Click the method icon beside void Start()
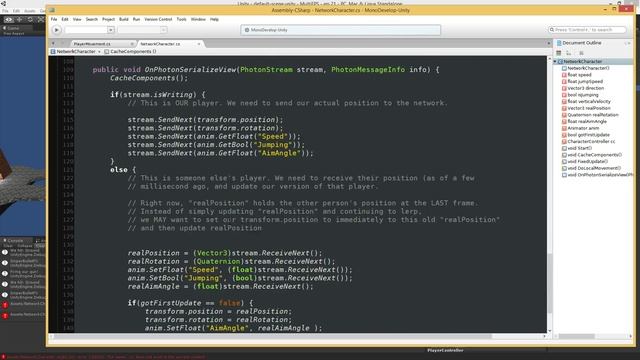640x360 pixels. (564, 149)
